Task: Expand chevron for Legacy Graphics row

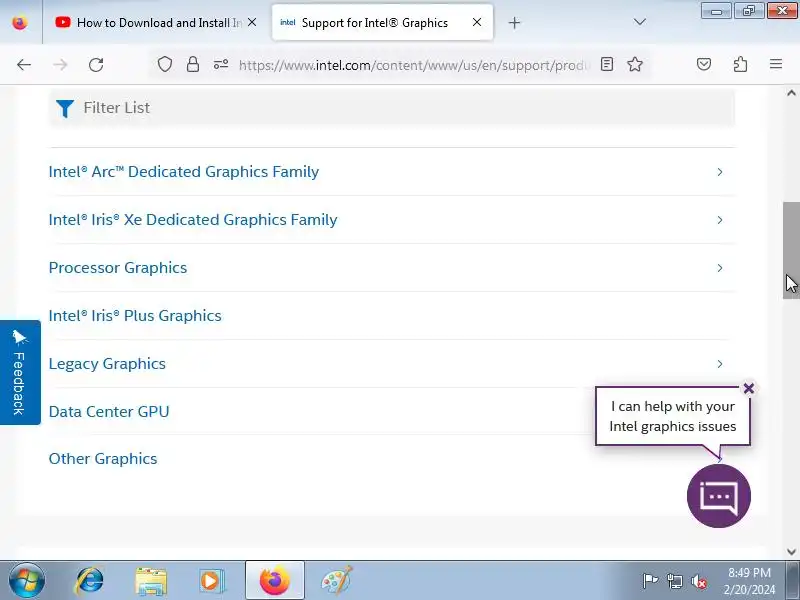Action: pyautogui.click(x=720, y=364)
